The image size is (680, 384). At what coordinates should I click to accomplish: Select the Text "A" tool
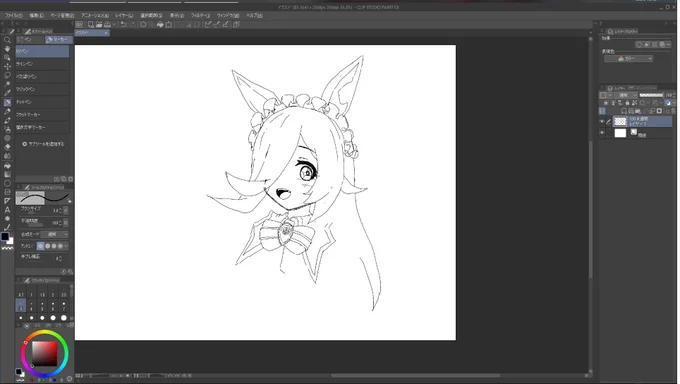(7, 210)
